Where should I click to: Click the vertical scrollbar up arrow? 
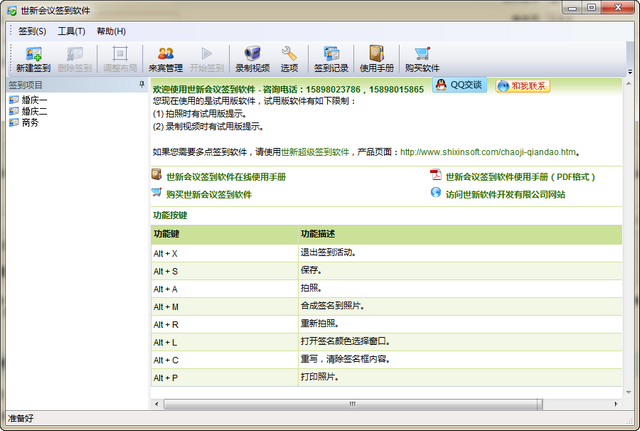[629, 84]
